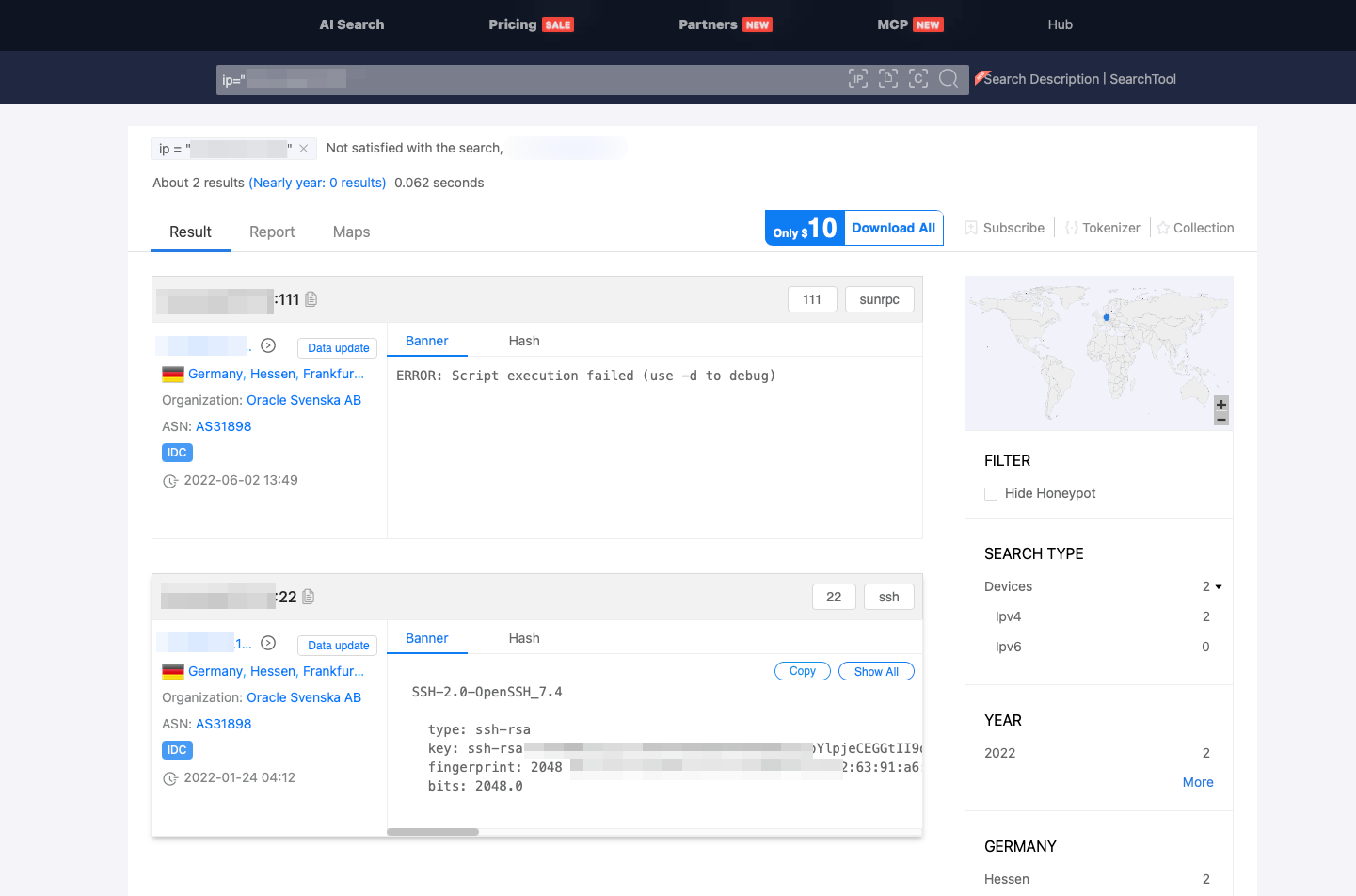The height and width of the screenshot is (896, 1356).
Task: Enable the Hide Honeypot checkbox
Action: [991, 494]
